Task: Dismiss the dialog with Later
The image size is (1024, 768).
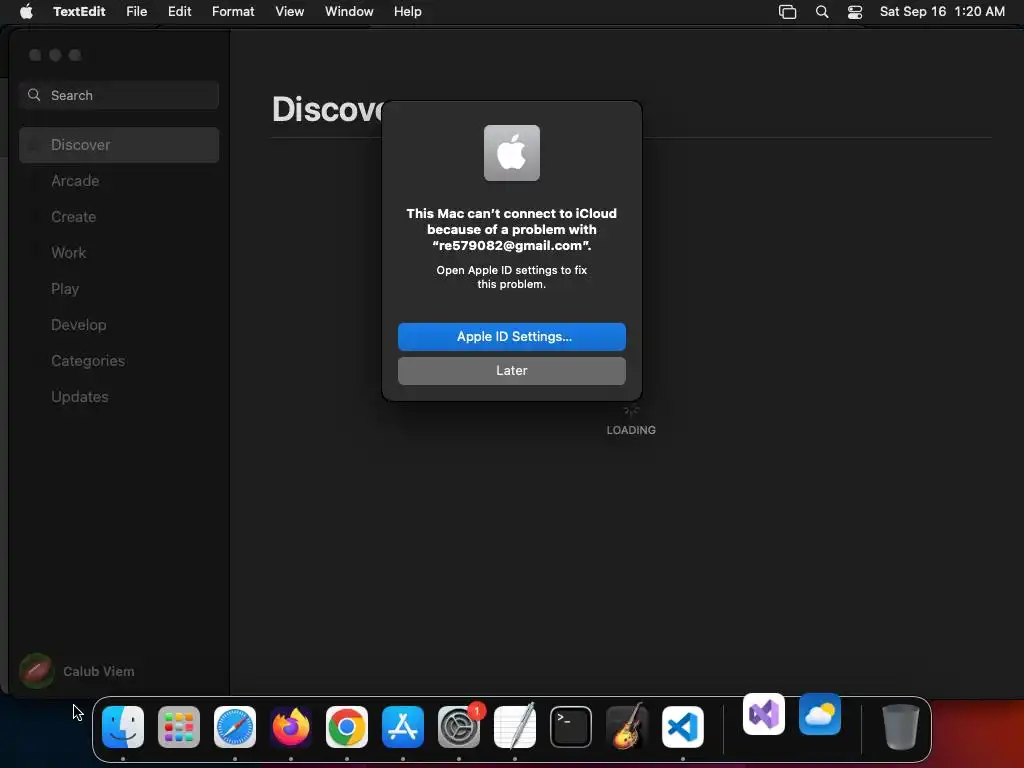Action: pos(512,370)
